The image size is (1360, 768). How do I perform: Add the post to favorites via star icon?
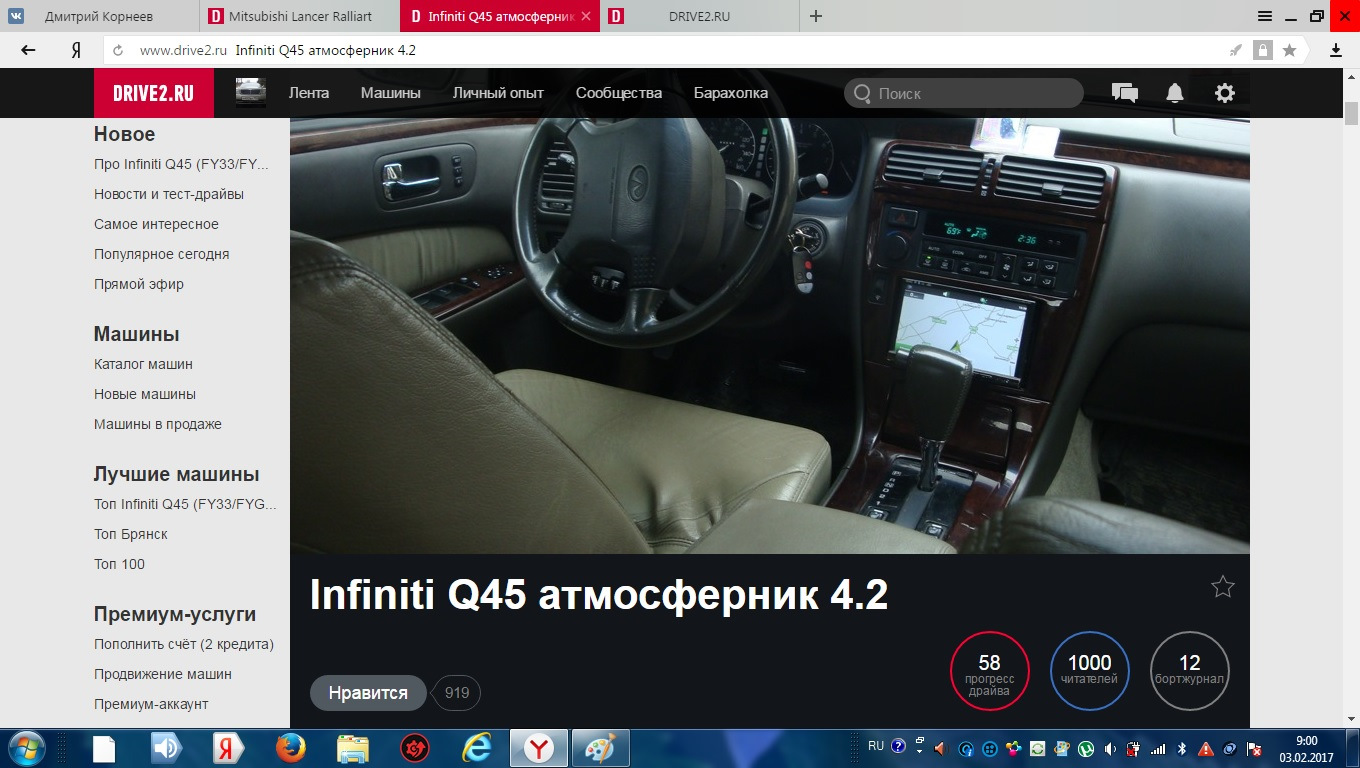pyautogui.click(x=1222, y=589)
